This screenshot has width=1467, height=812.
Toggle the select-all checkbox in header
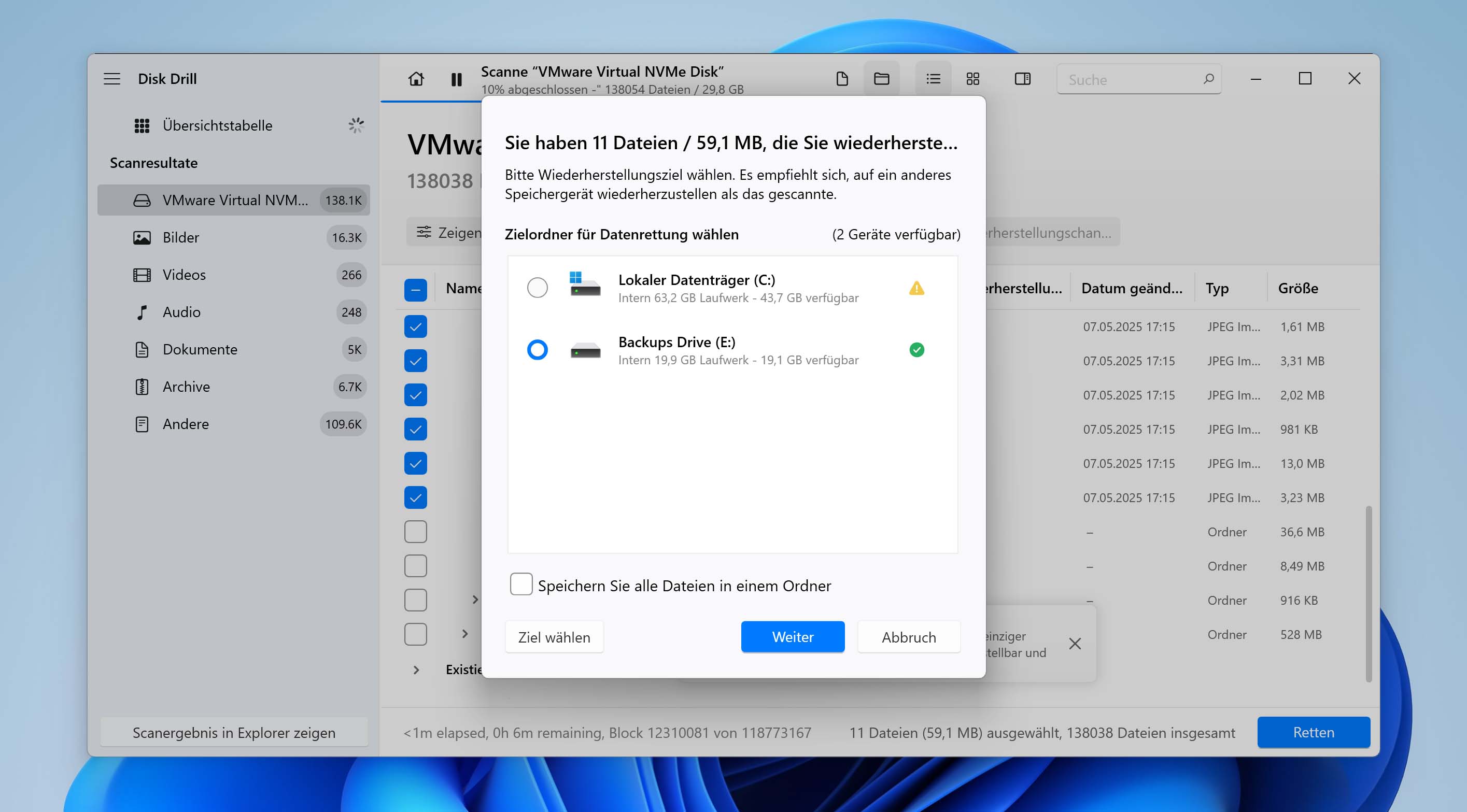coord(416,290)
